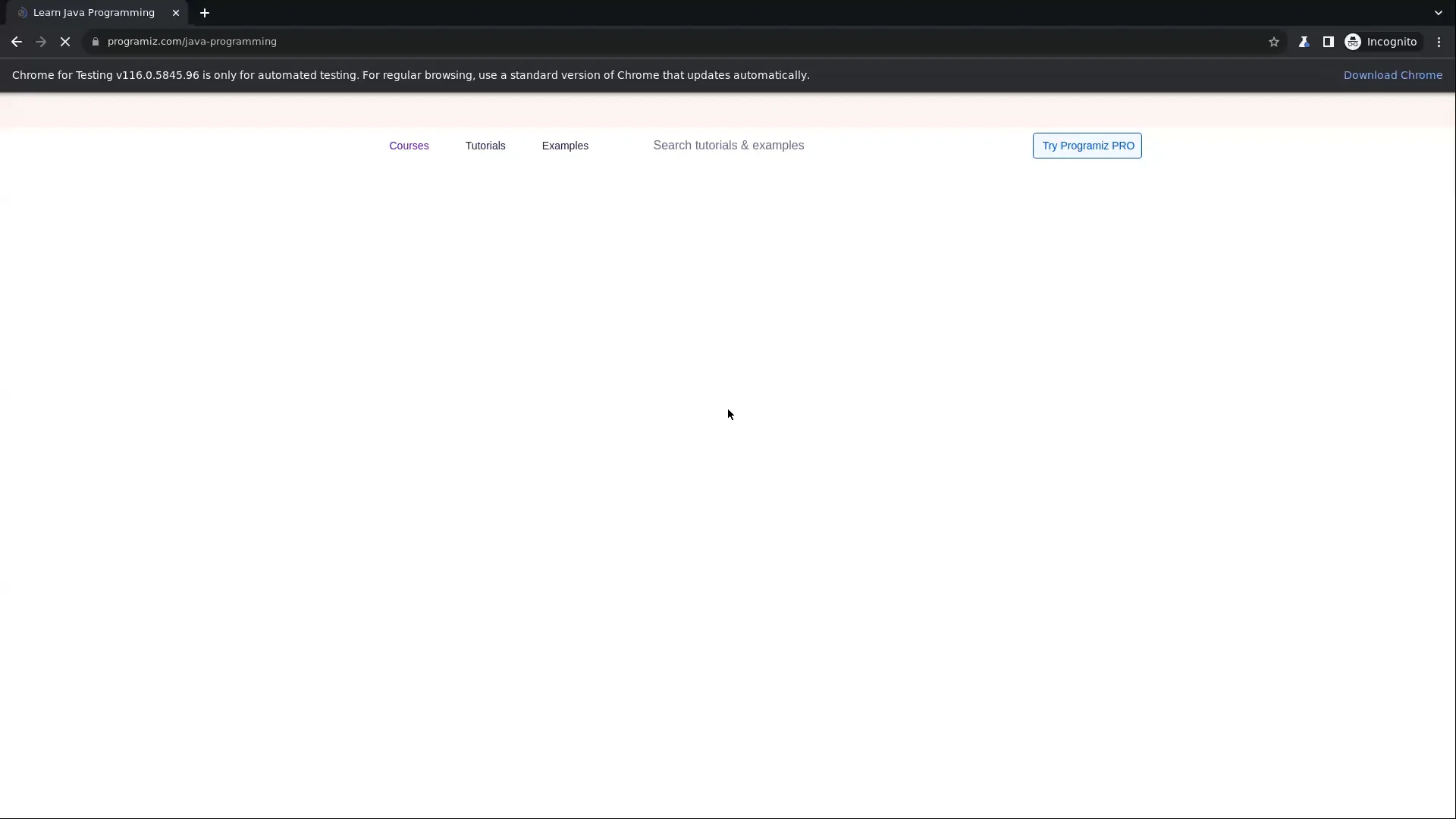This screenshot has width=1456, height=819.
Task: Open a new tab with plus icon
Action: pos(204,12)
